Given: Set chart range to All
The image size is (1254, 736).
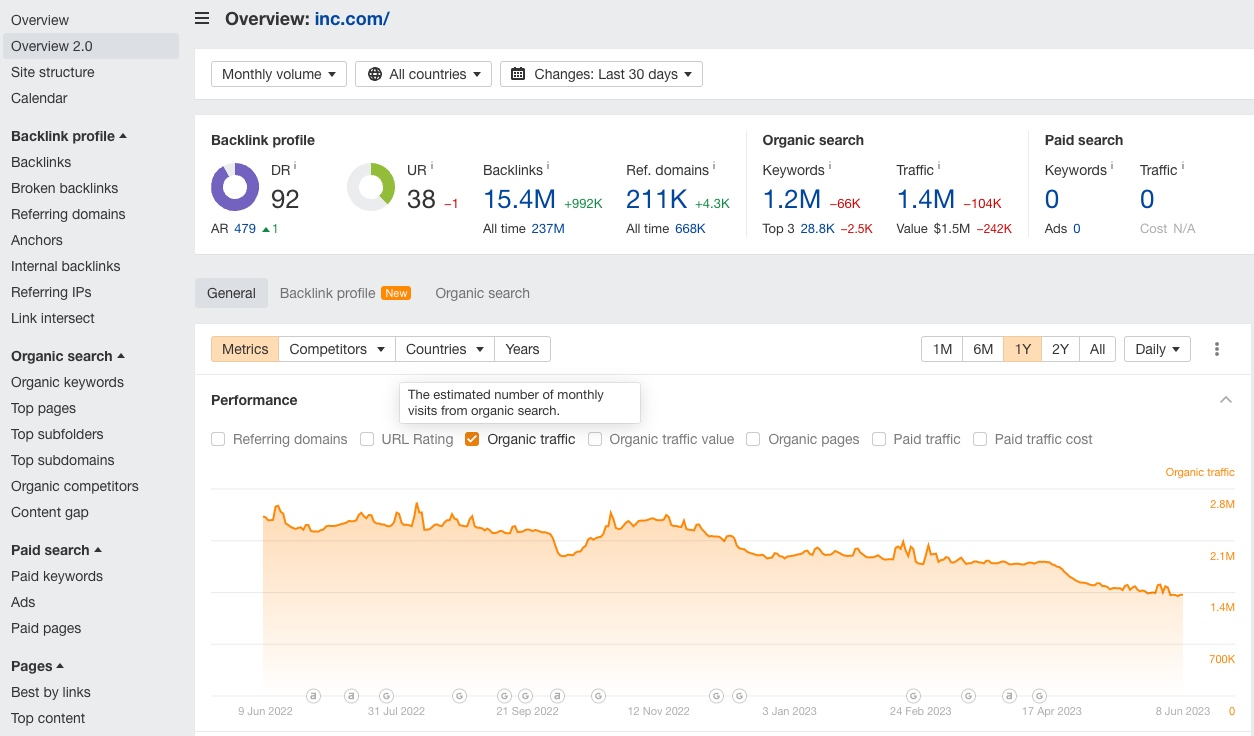Looking at the screenshot, I should (x=1097, y=349).
